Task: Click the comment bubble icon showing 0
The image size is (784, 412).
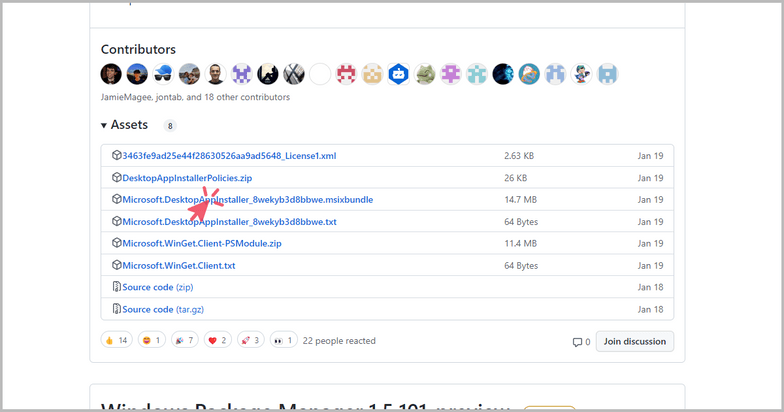Action: [x=577, y=342]
